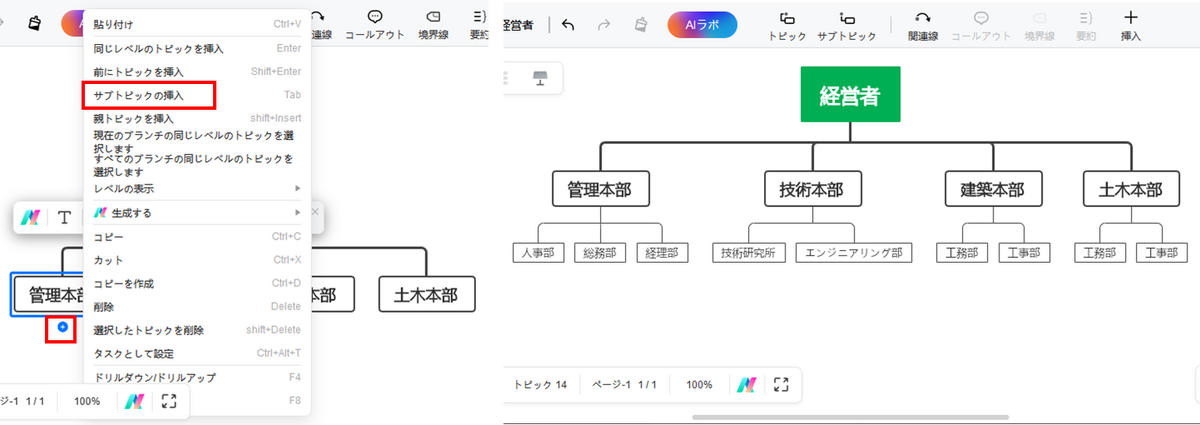
Task: Click the 100% zoom value in the right status bar
Action: [x=699, y=385]
